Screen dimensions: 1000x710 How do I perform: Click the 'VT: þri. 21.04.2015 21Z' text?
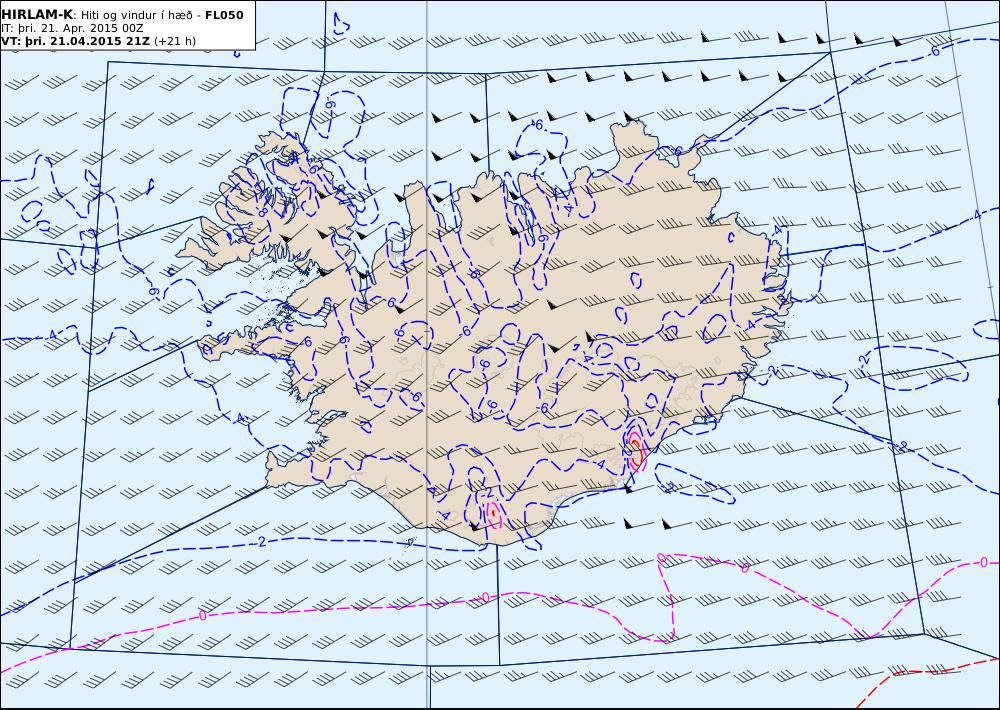(75, 41)
